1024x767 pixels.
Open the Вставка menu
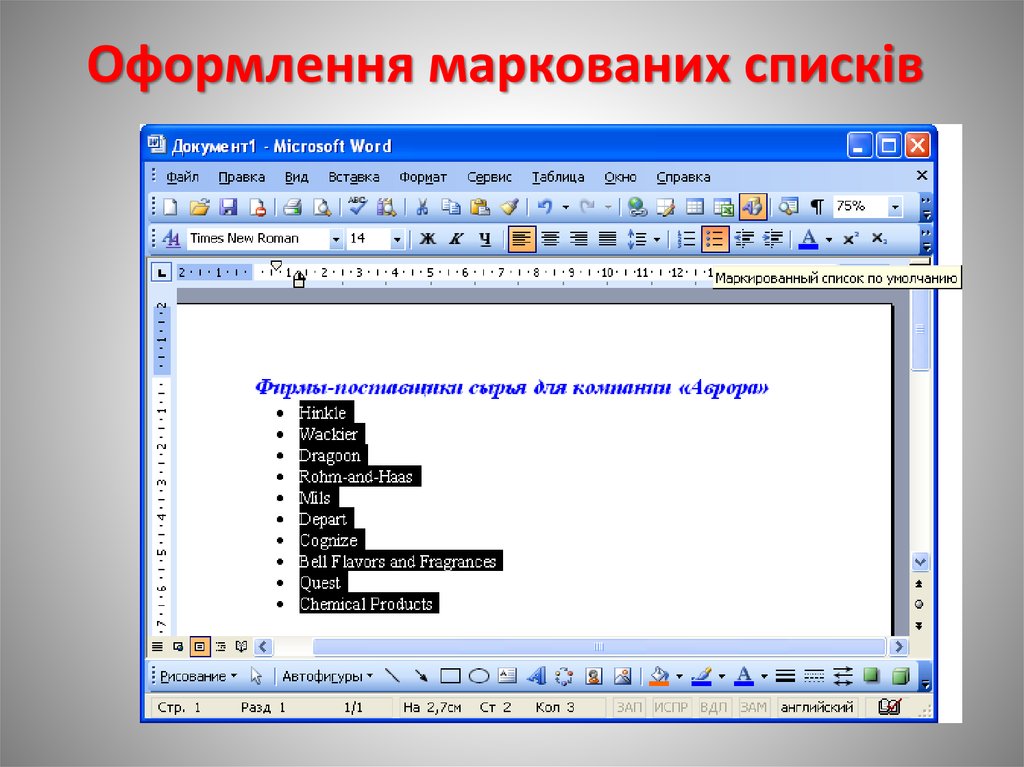354,176
